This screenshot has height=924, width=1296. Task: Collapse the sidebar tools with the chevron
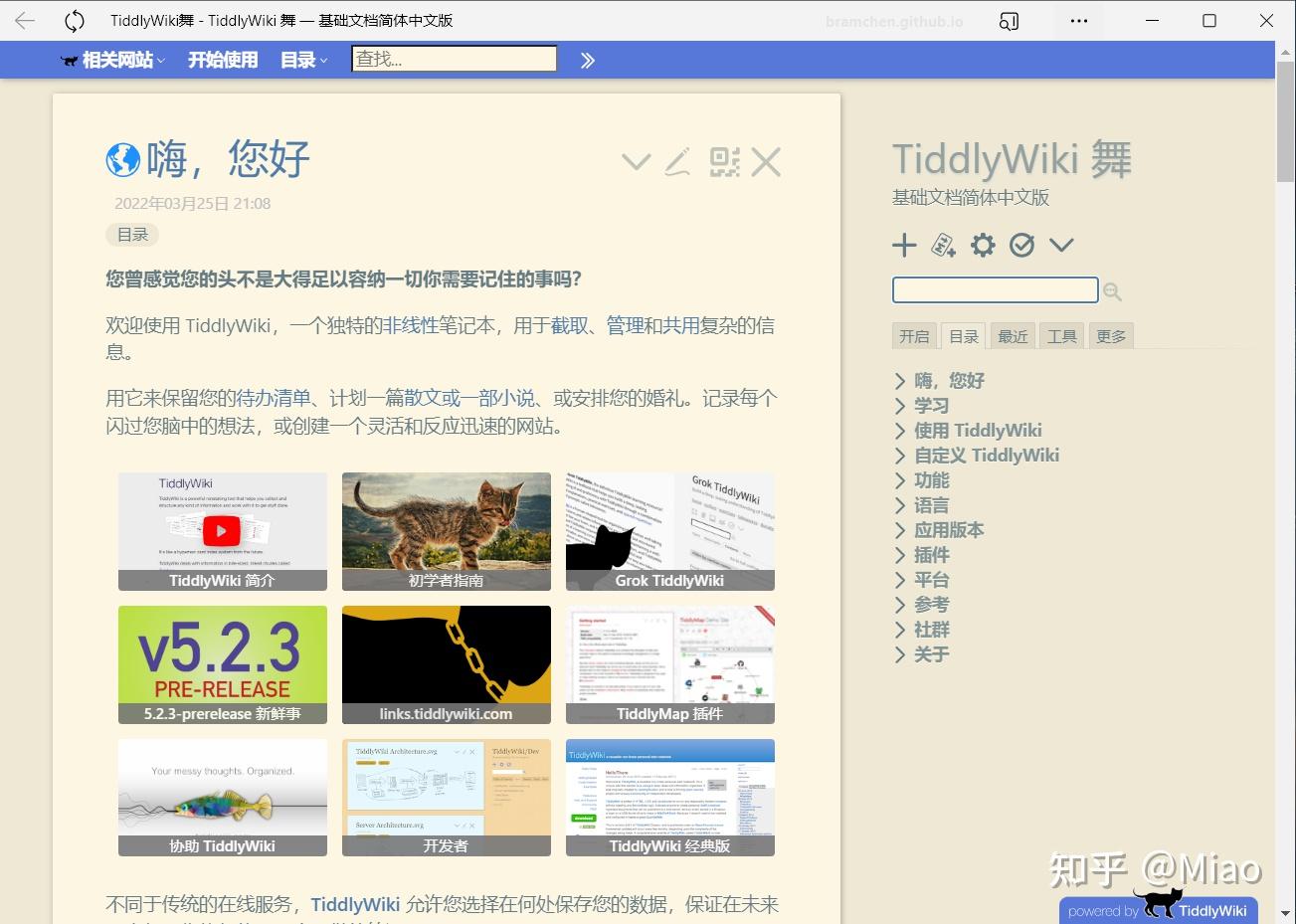(1061, 245)
